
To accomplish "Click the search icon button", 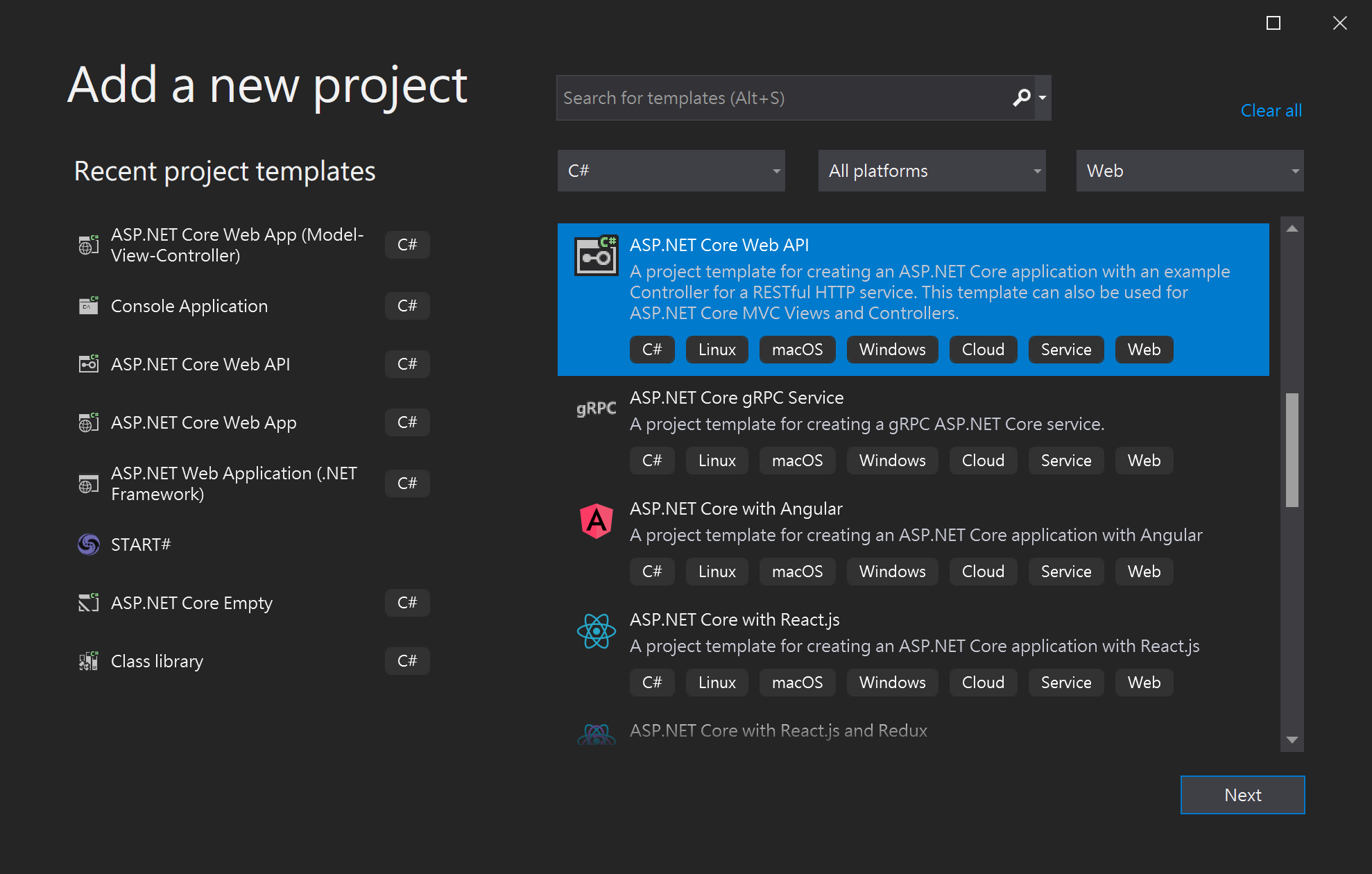I will click(x=1022, y=97).
